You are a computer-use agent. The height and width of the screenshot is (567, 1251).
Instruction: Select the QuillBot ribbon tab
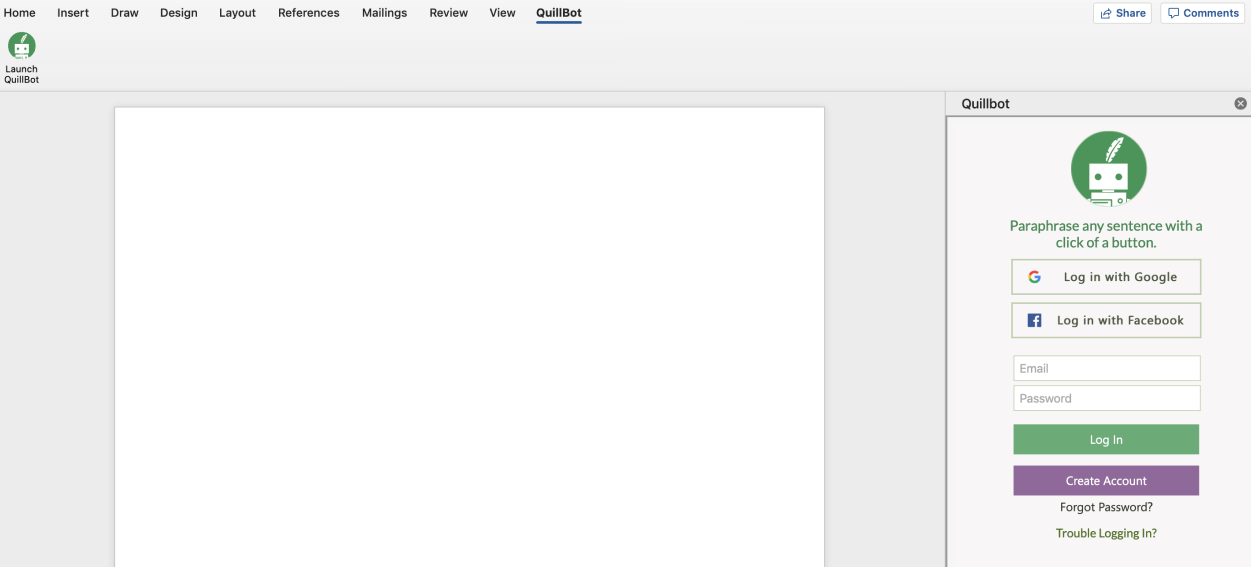(558, 13)
